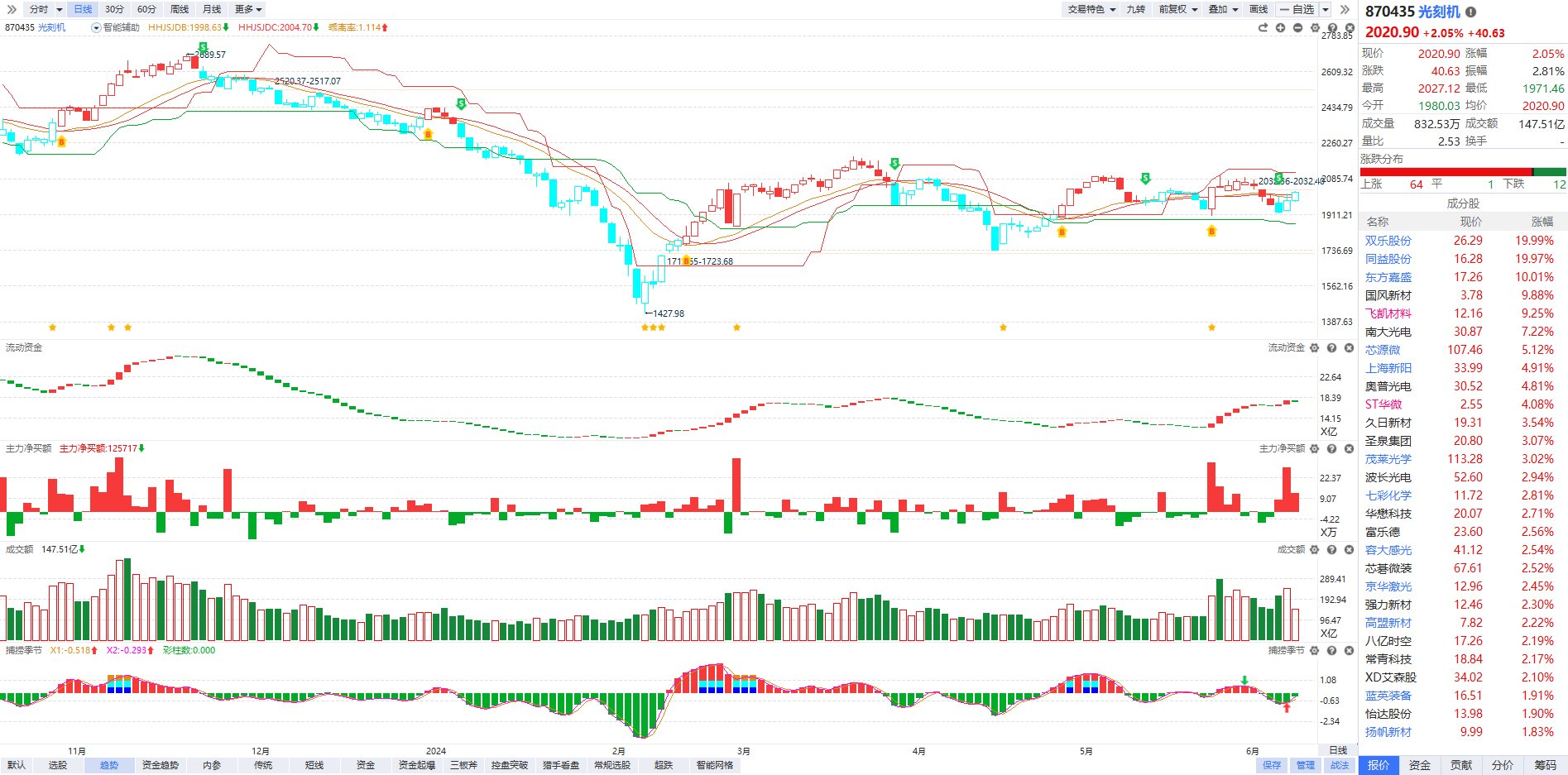
Task: Click the chart redo arrow icon
Action: pyautogui.click(x=1263, y=28)
